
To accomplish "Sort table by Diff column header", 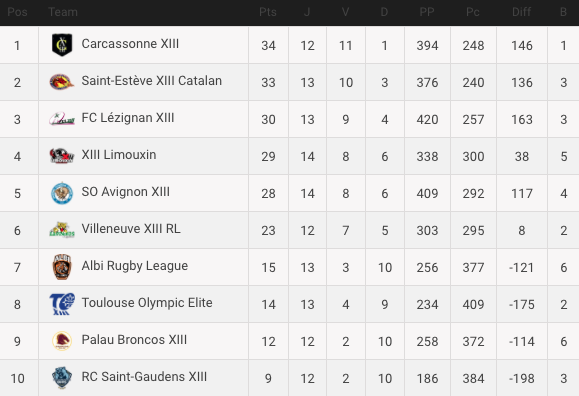I will [521, 12].
